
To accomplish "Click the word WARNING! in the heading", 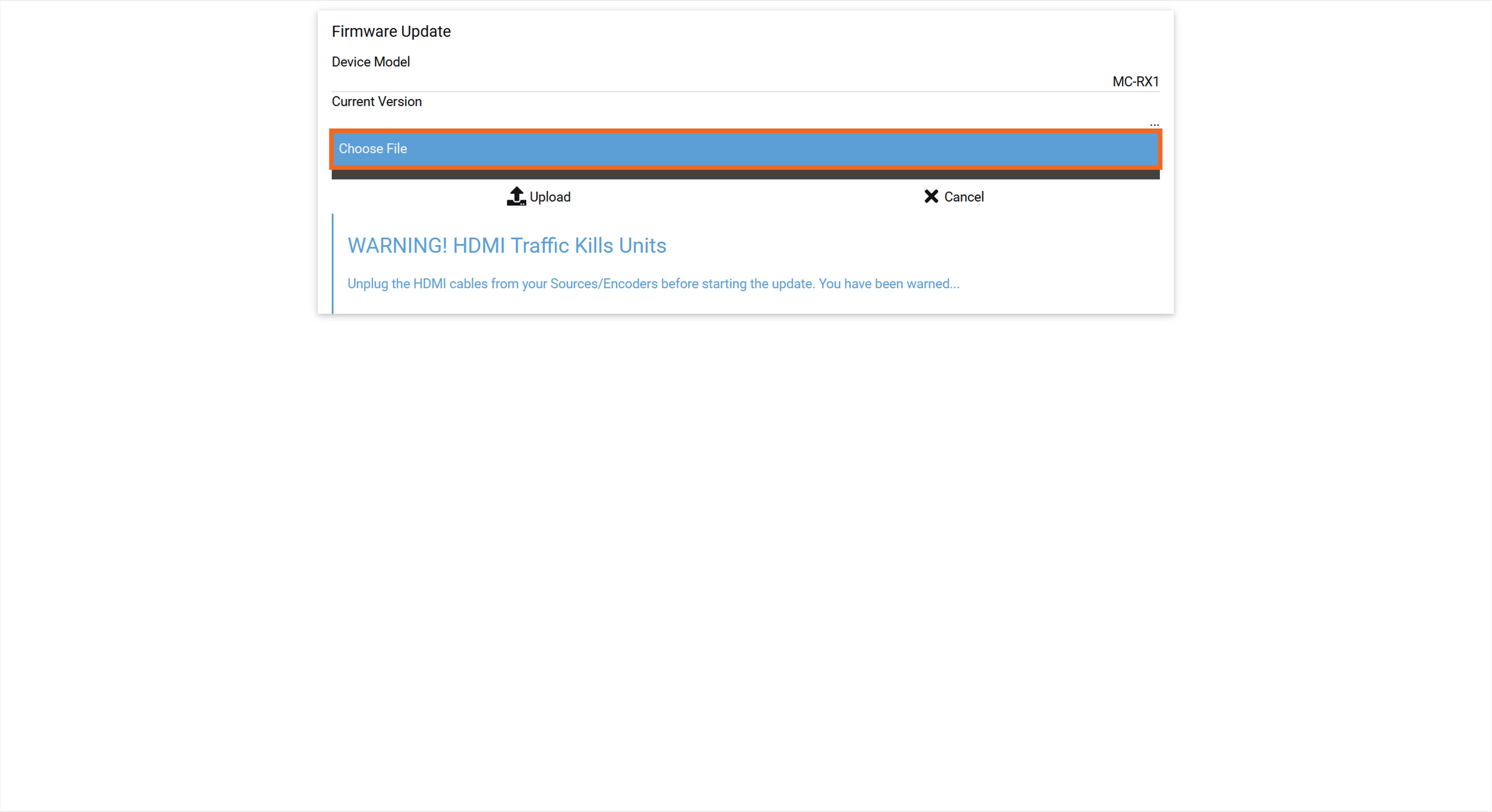I will (397, 245).
